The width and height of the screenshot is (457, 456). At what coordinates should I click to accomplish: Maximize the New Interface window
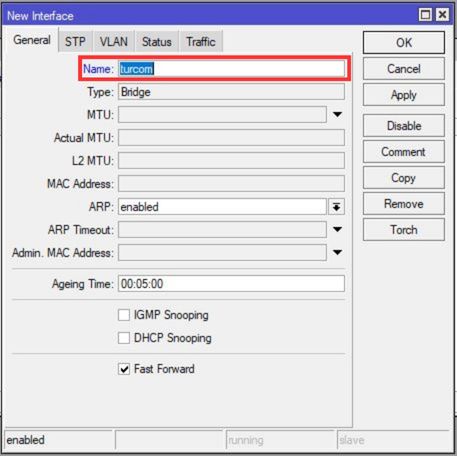[x=425, y=15]
